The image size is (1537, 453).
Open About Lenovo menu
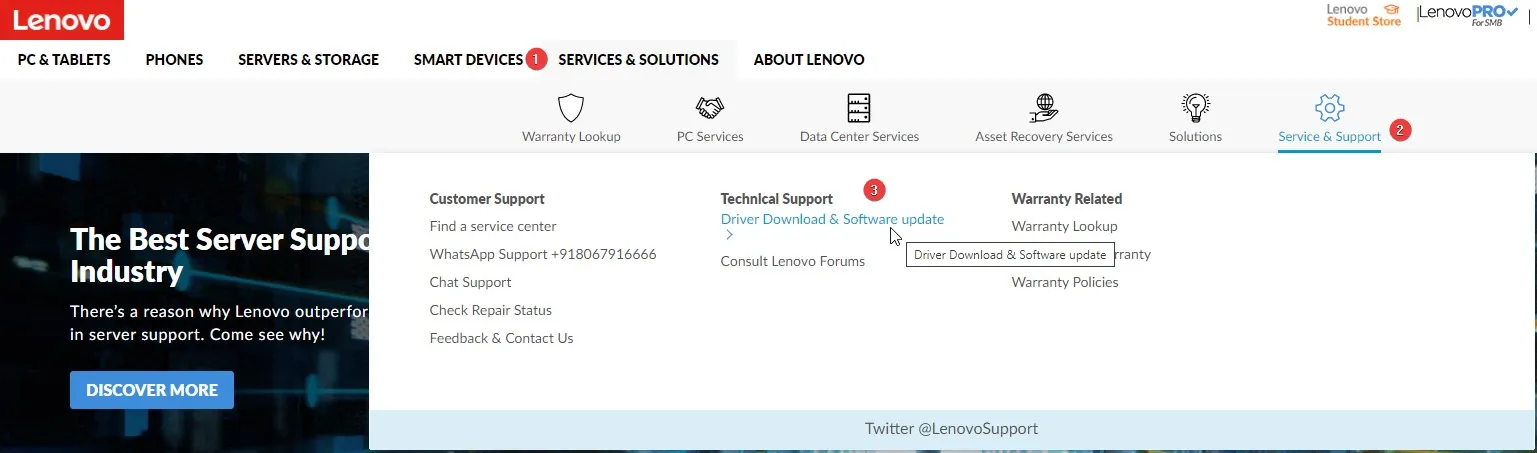click(809, 59)
